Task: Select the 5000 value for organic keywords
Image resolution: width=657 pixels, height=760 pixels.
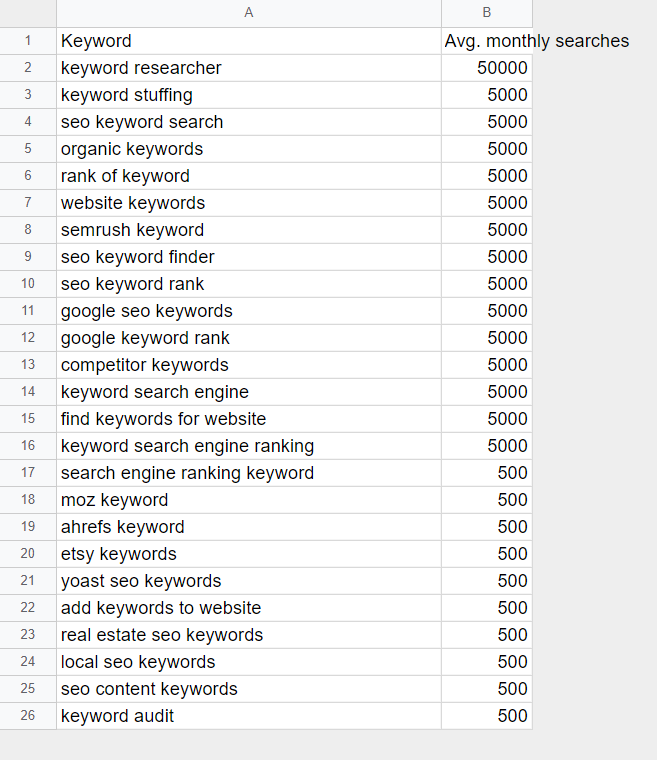Action: [x=487, y=149]
